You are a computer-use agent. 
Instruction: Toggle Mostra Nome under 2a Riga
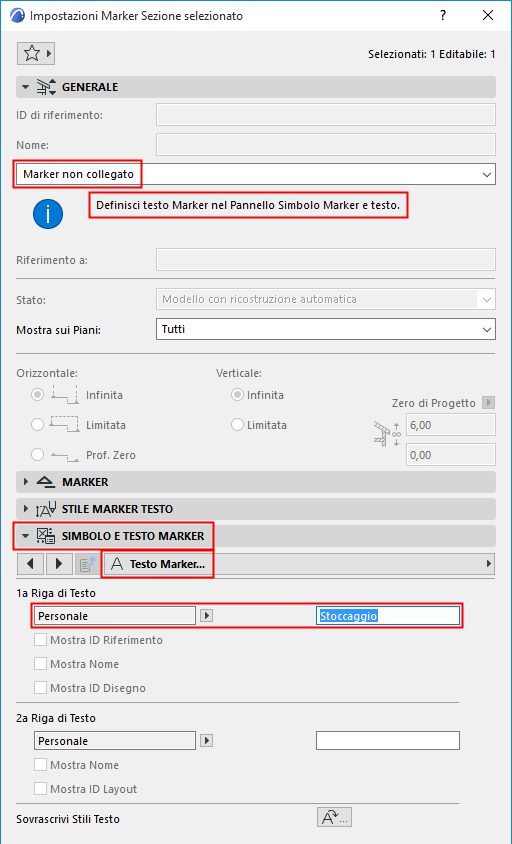click(x=40, y=765)
